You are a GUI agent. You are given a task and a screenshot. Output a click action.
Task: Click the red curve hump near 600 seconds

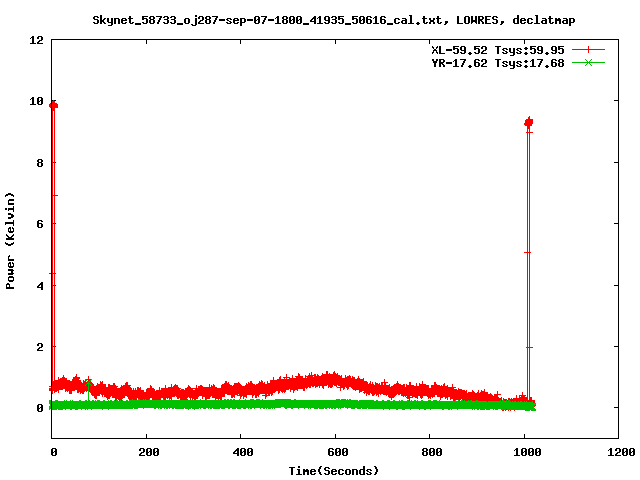click(331, 380)
